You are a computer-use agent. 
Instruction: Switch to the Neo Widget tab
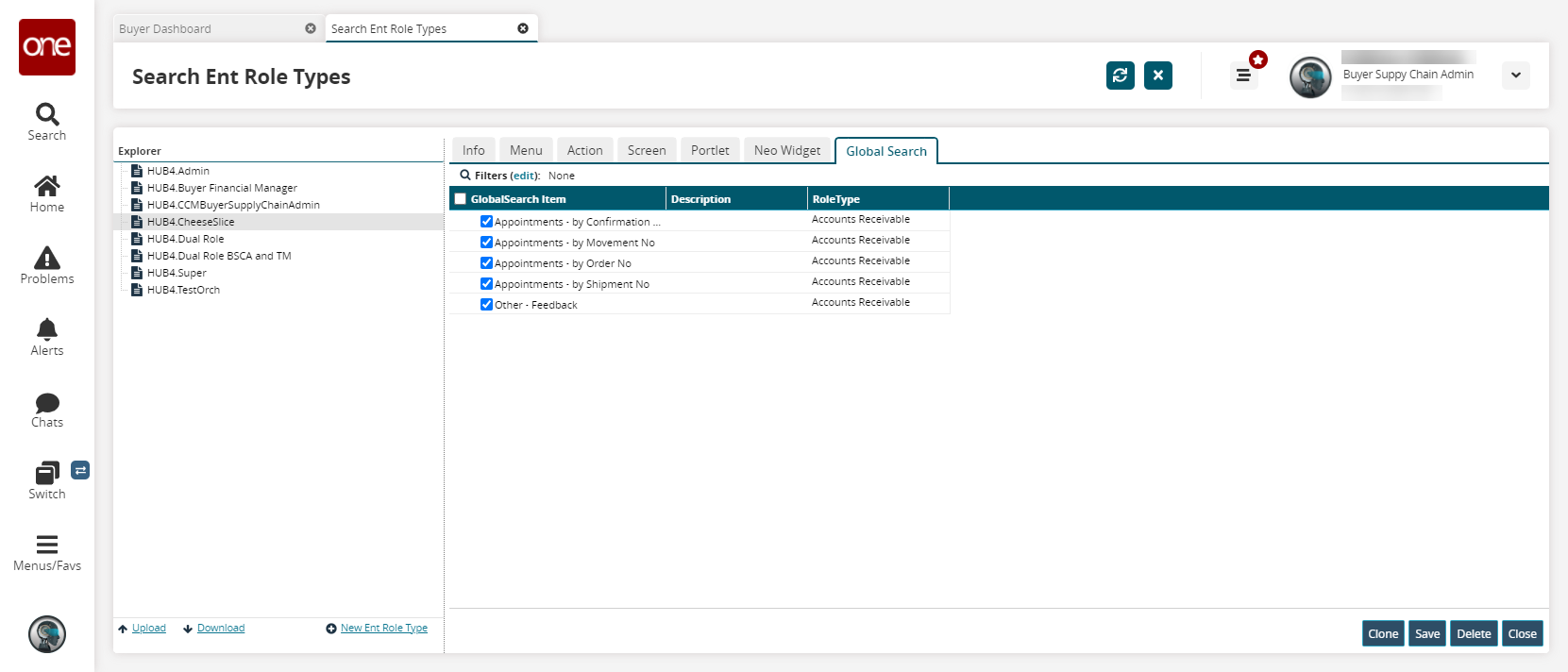(x=786, y=150)
